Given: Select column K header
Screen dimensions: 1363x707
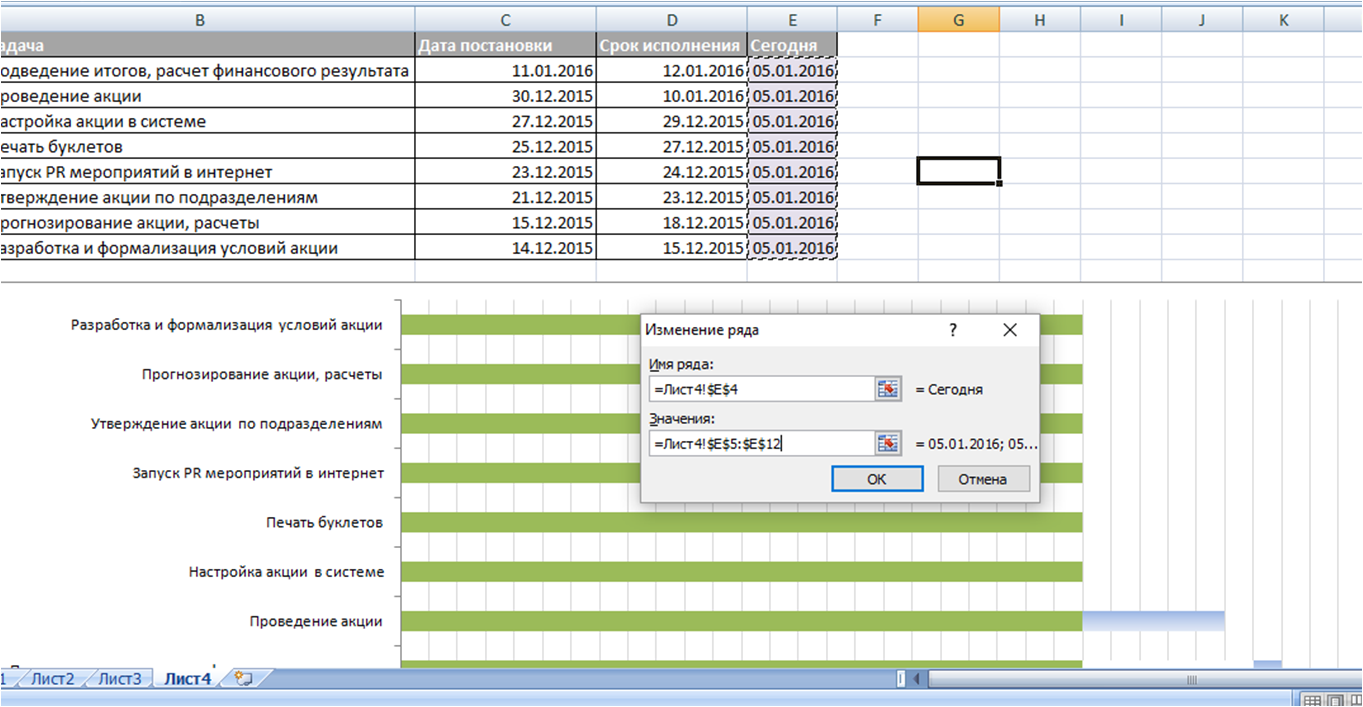Looking at the screenshot, I should [1285, 19].
